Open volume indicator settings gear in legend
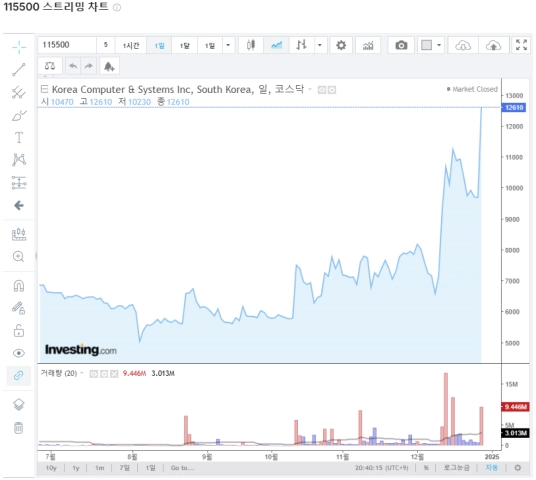 [x=104, y=374]
